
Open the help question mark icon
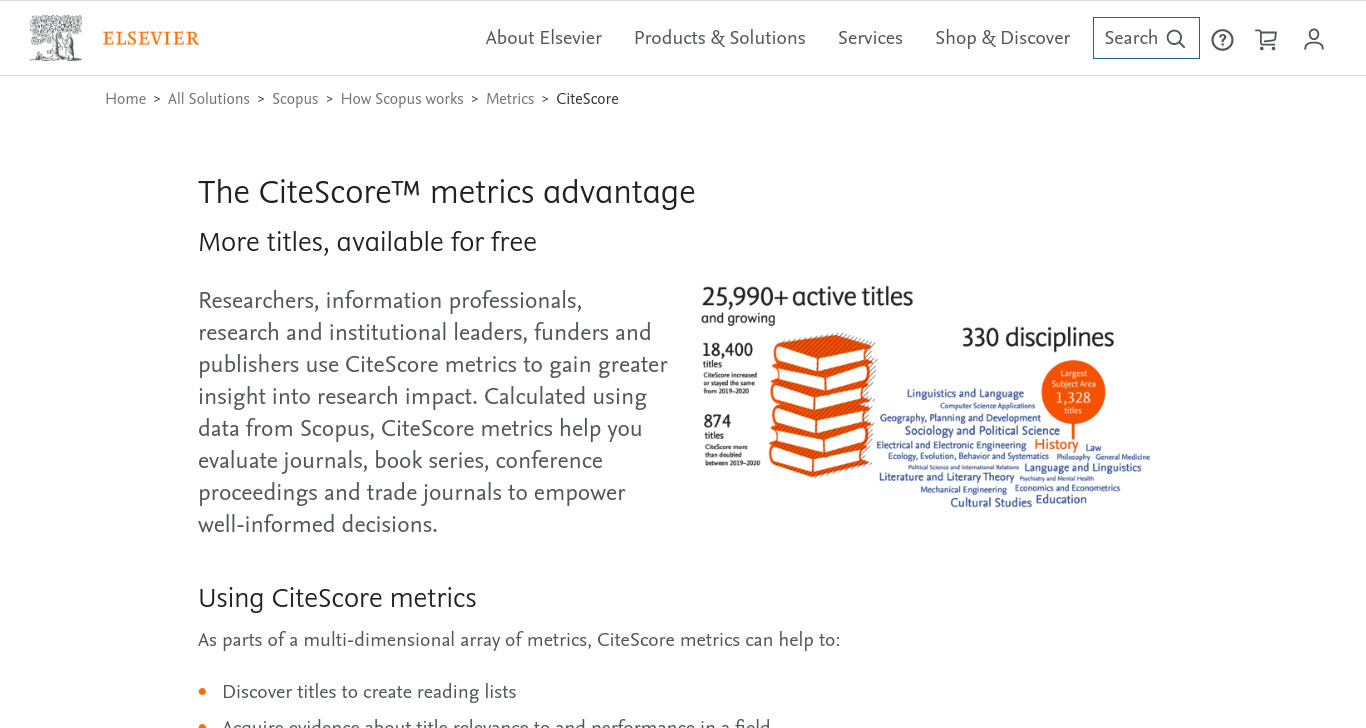click(x=1222, y=39)
